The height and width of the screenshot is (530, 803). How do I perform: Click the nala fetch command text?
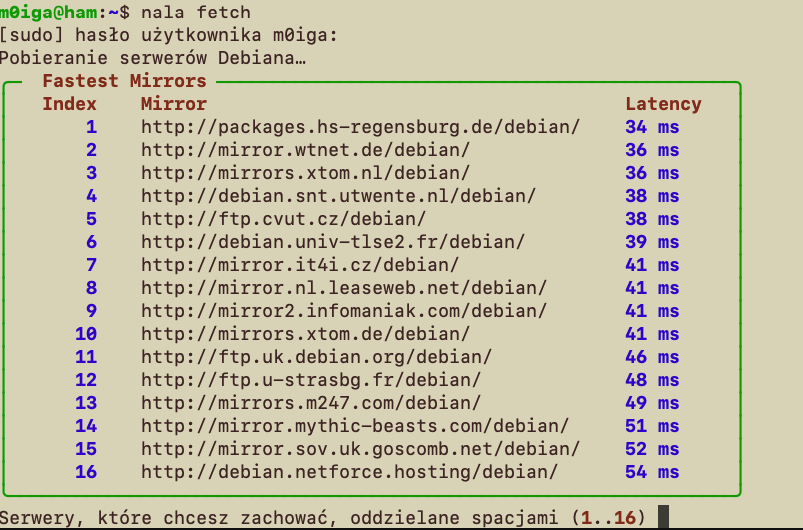[196, 12]
